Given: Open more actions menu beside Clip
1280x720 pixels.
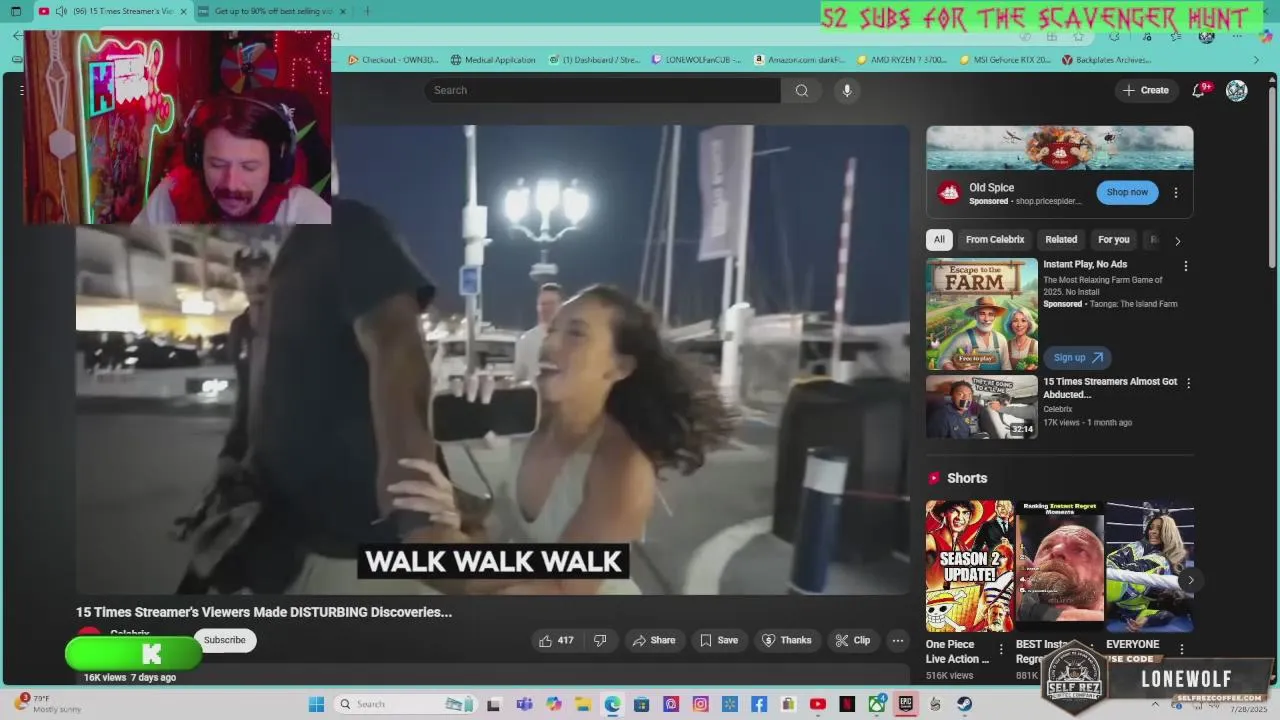Looking at the screenshot, I should point(898,640).
